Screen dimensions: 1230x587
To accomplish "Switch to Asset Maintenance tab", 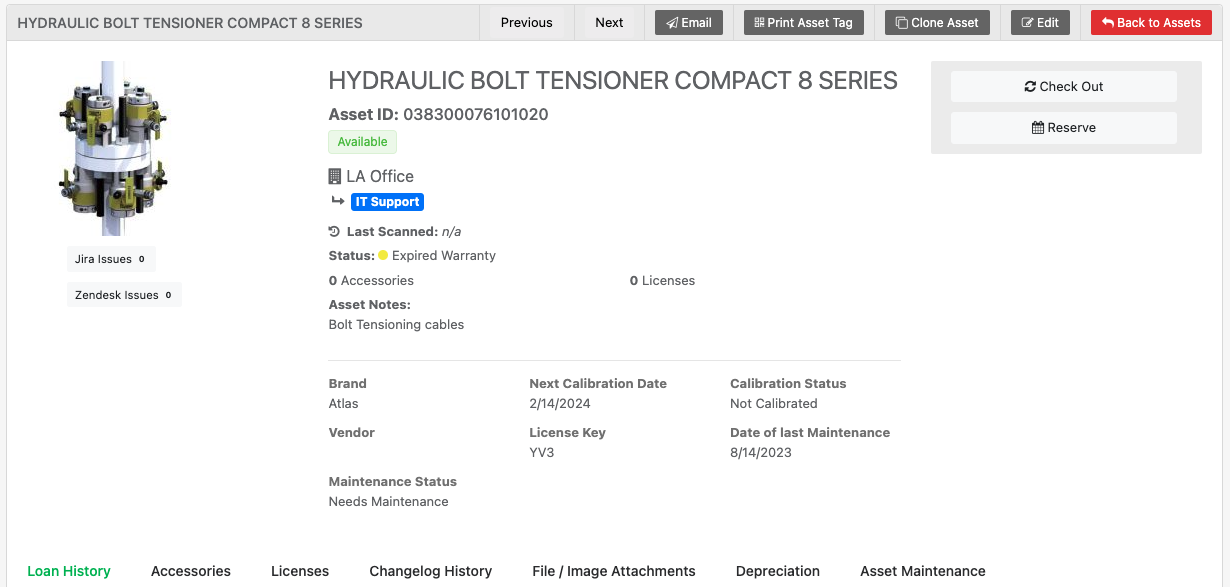I will tap(923, 571).
